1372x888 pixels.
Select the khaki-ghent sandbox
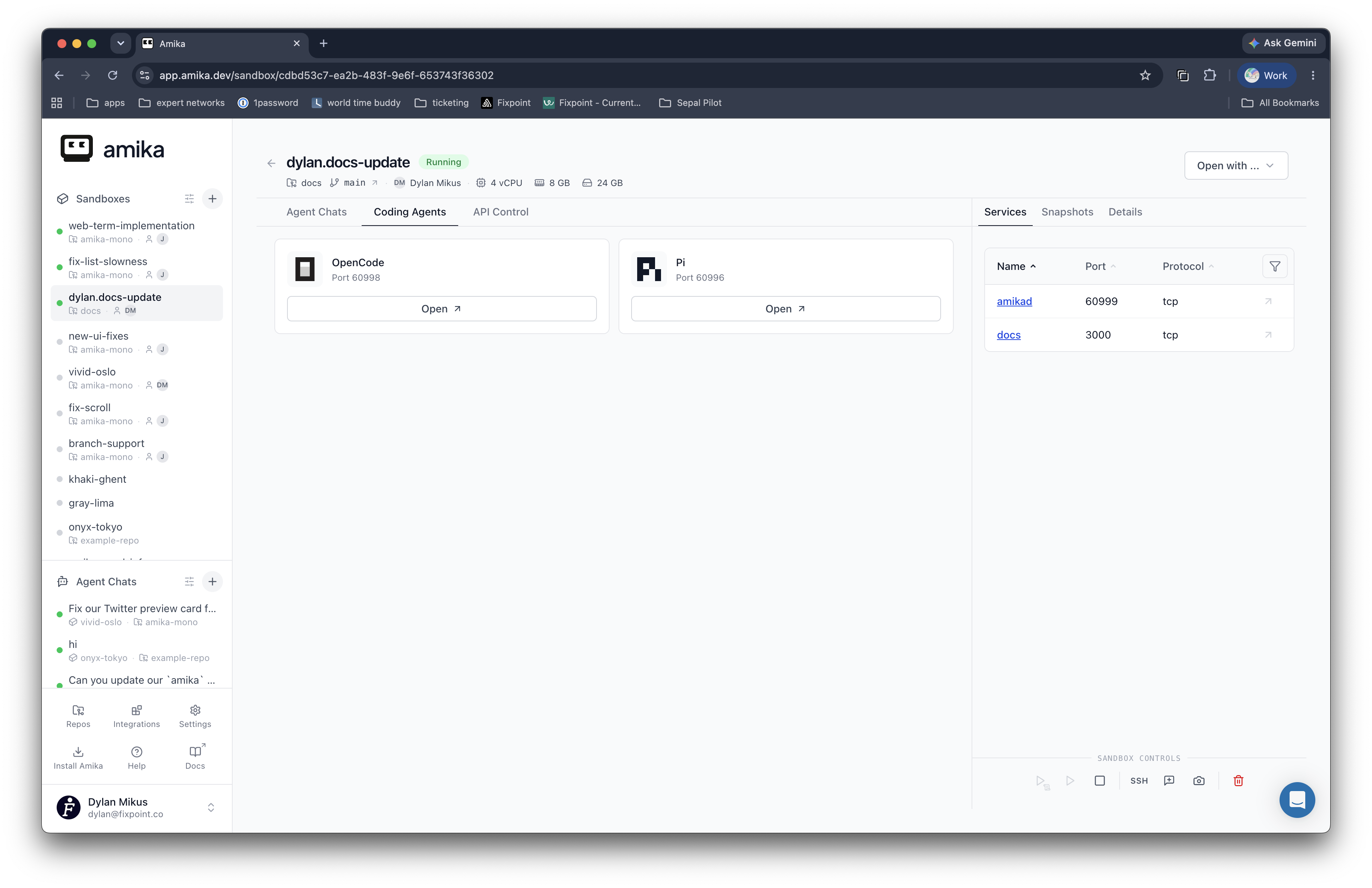pos(136,479)
